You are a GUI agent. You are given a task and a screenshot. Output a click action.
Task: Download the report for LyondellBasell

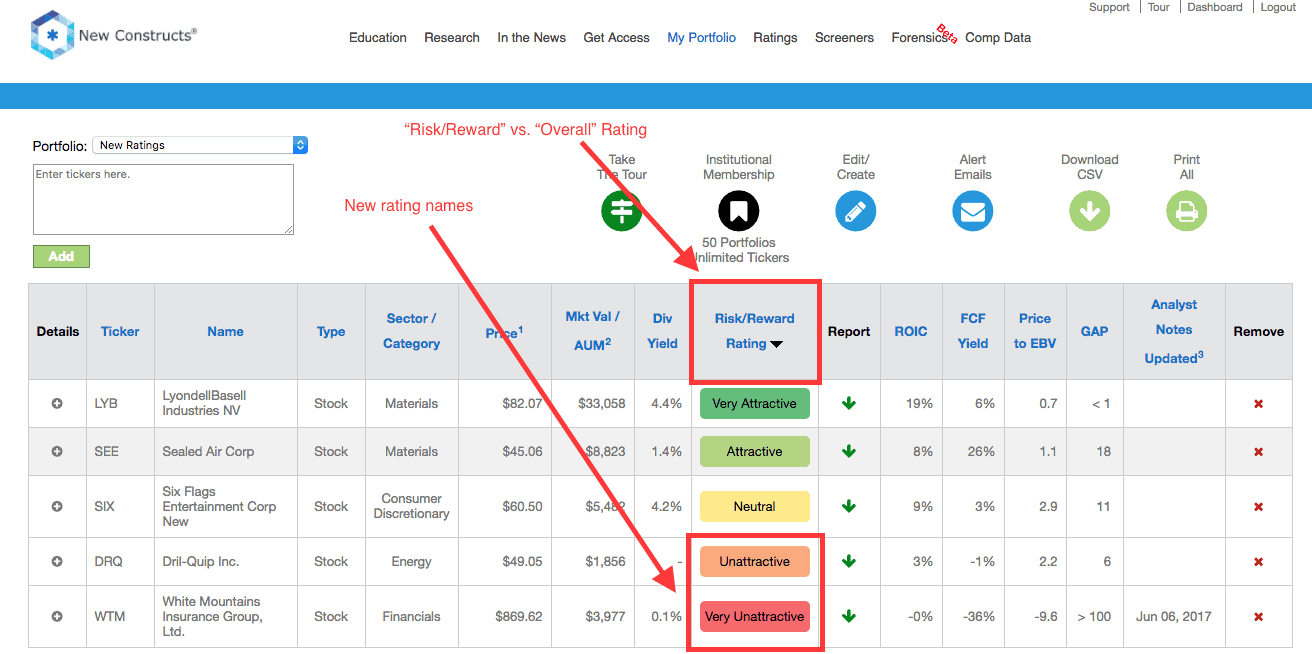pos(849,403)
